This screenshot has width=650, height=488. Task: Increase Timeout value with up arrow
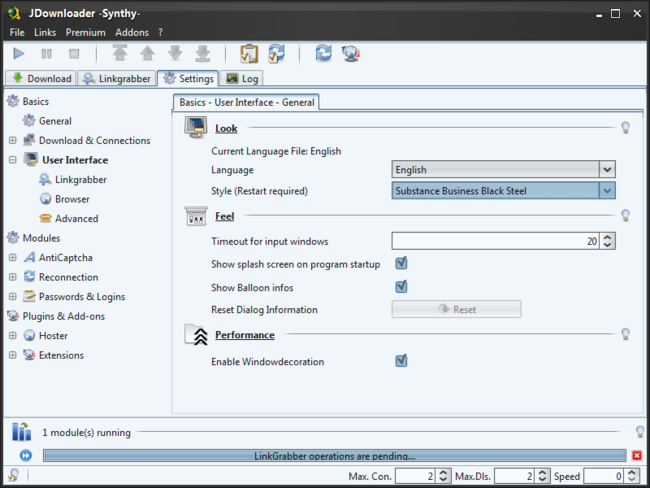(607, 237)
